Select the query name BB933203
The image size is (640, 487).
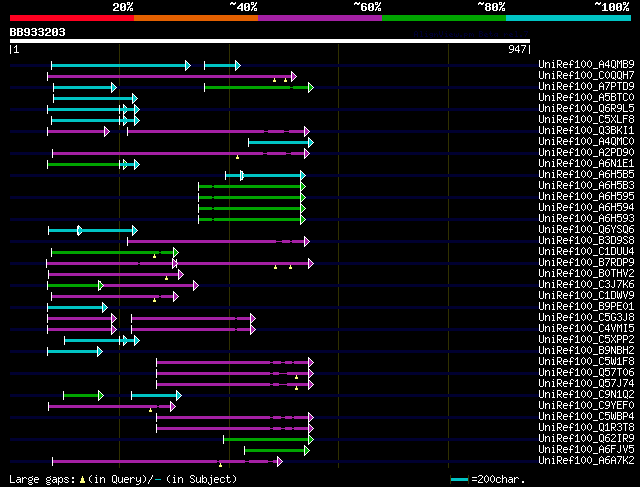[x=38, y=32]
